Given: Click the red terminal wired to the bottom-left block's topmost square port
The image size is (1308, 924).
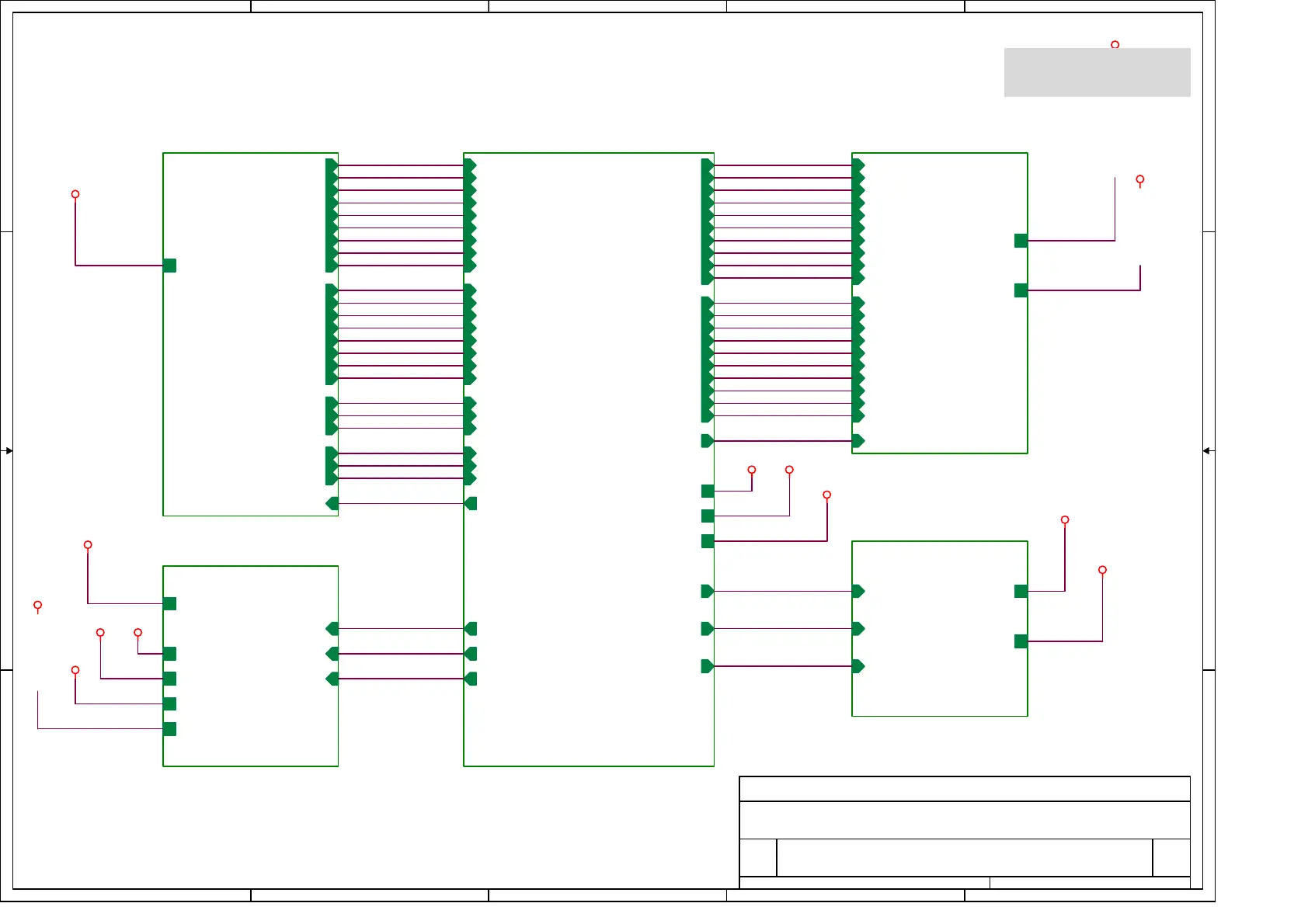Looking at the screenshot, I should click(88, 545).
